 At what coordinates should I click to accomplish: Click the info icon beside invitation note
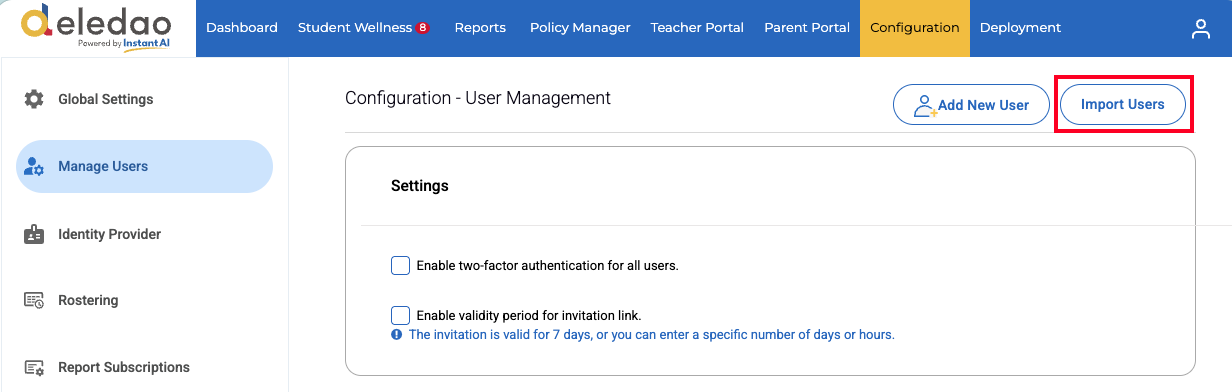(397, 335)
